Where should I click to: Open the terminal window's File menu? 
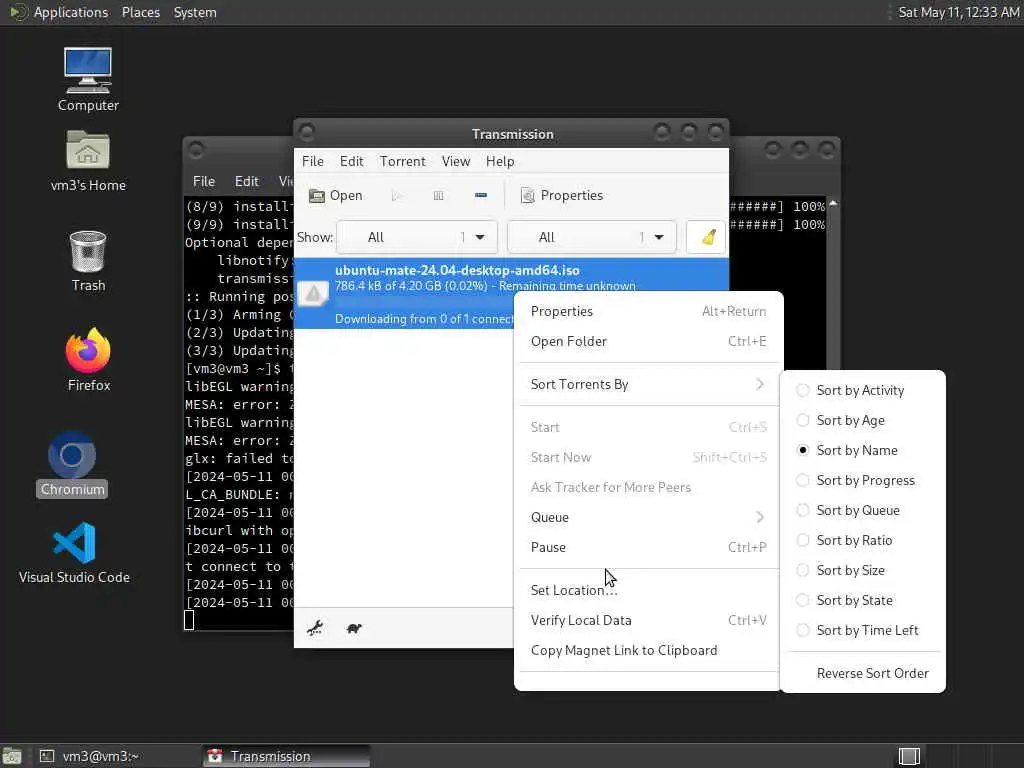click(x=204, y=182)
